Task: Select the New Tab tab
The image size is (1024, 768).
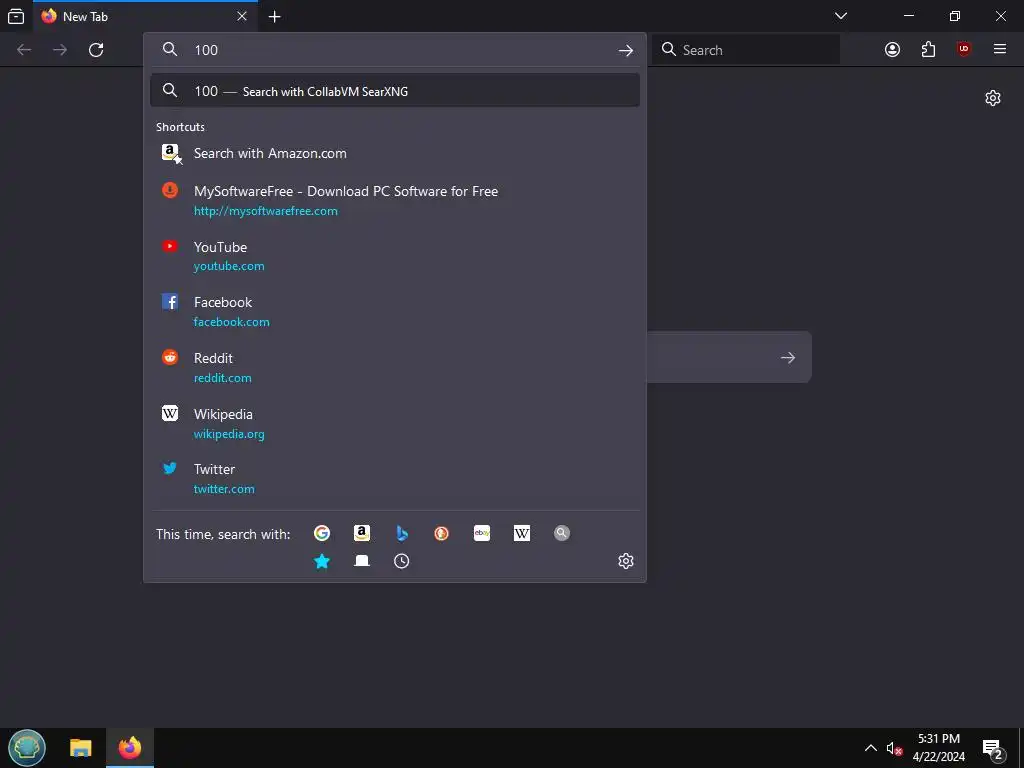Action: [x=145, y=16]
